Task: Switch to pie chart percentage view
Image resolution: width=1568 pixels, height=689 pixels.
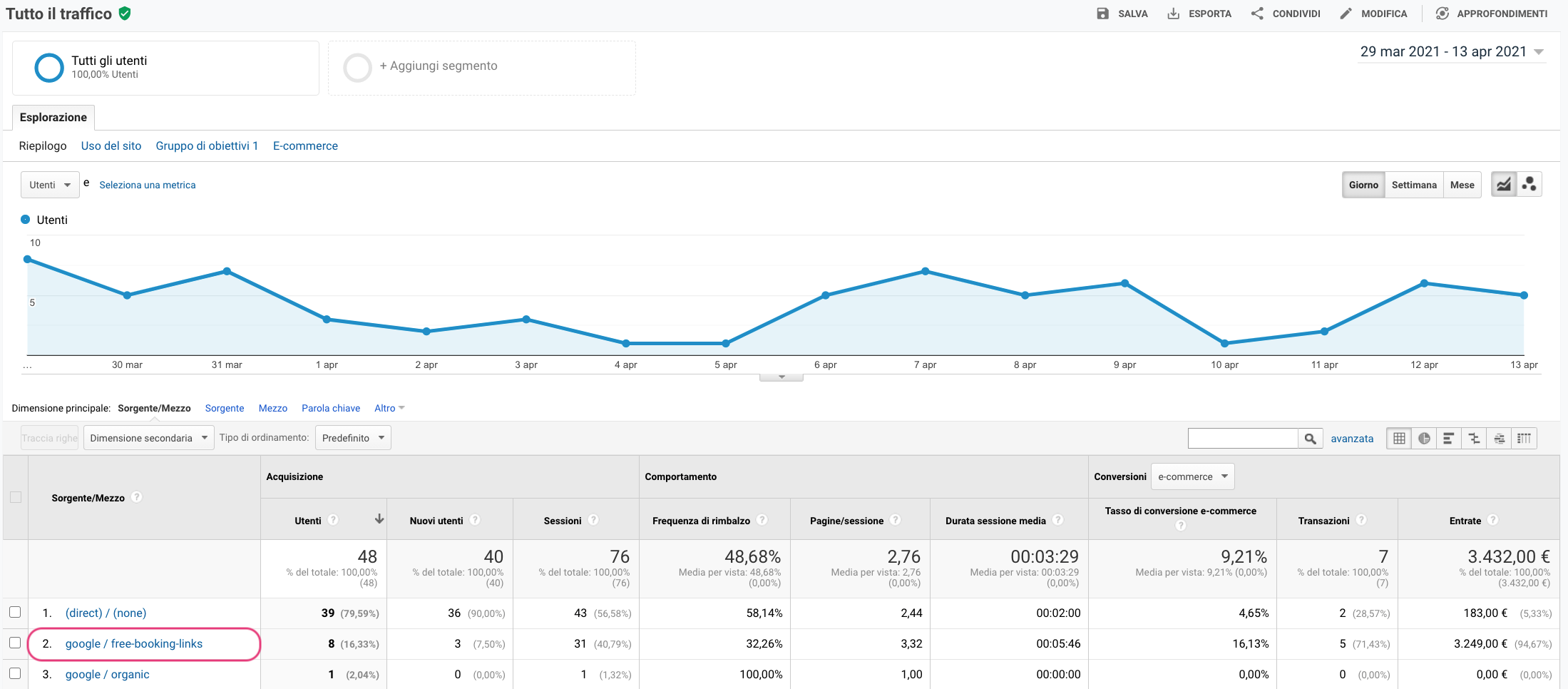Action: point(1424,439)
